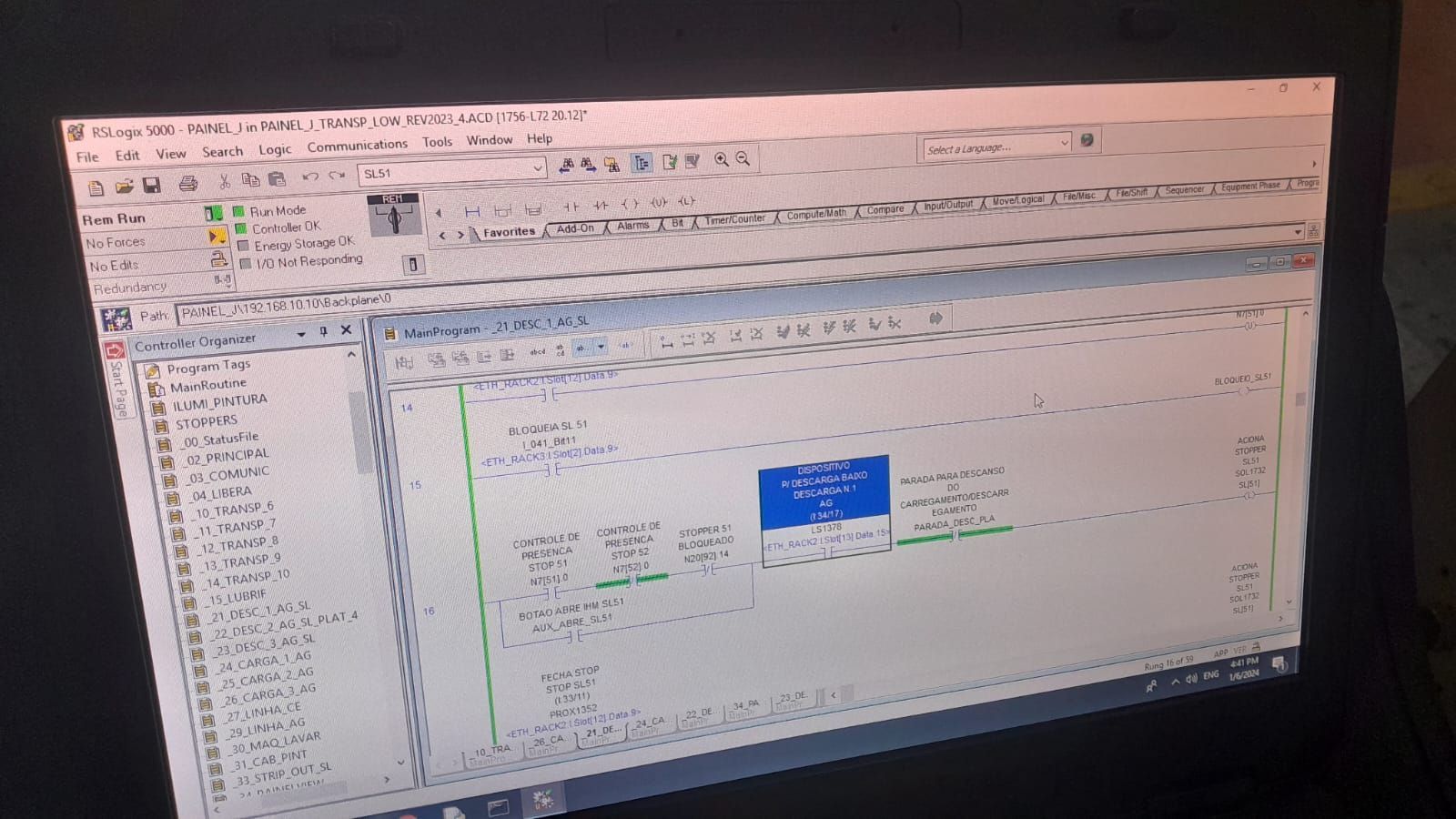Open the Logic menu
The height and width of the screenshot is (819, 1456).
click(275, 149)
